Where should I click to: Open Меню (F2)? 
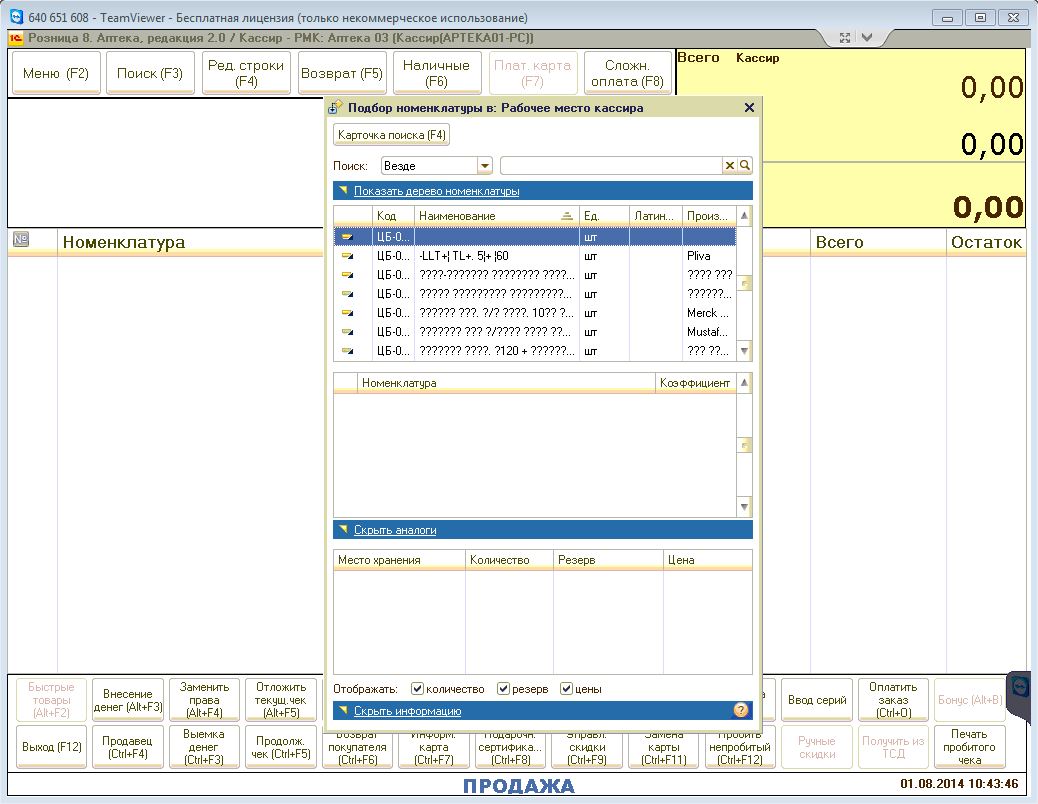pos(56,73)
